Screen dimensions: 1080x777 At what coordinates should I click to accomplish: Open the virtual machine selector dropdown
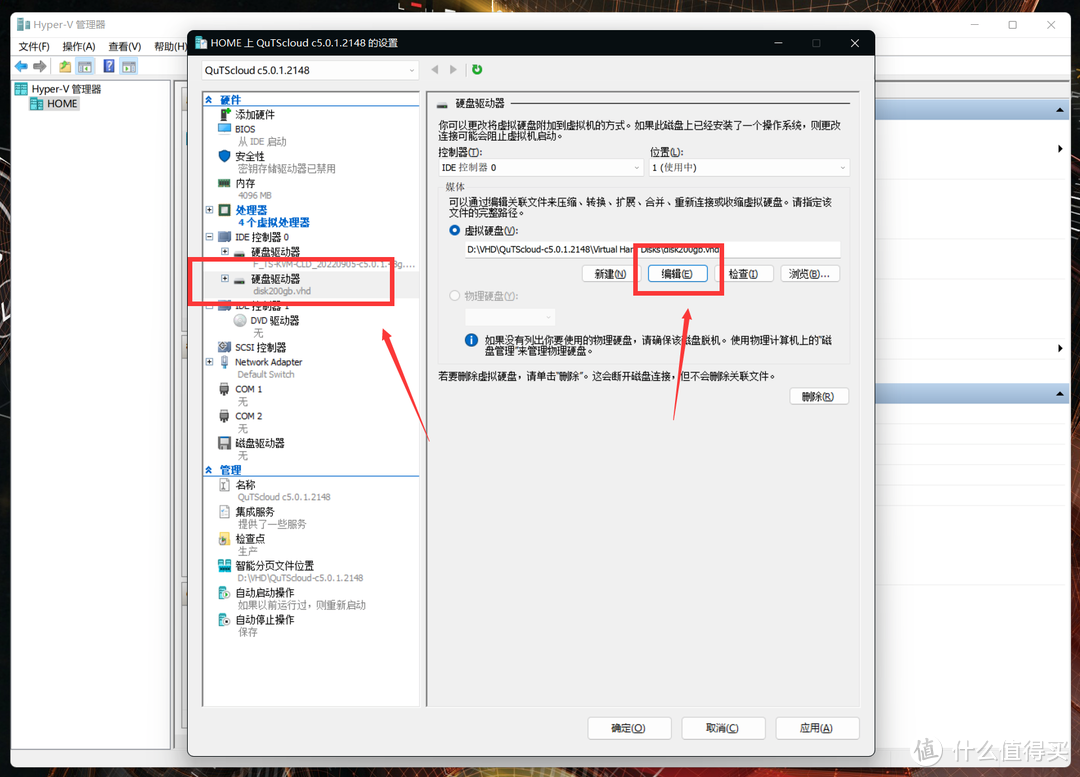[x=310, y=70]
